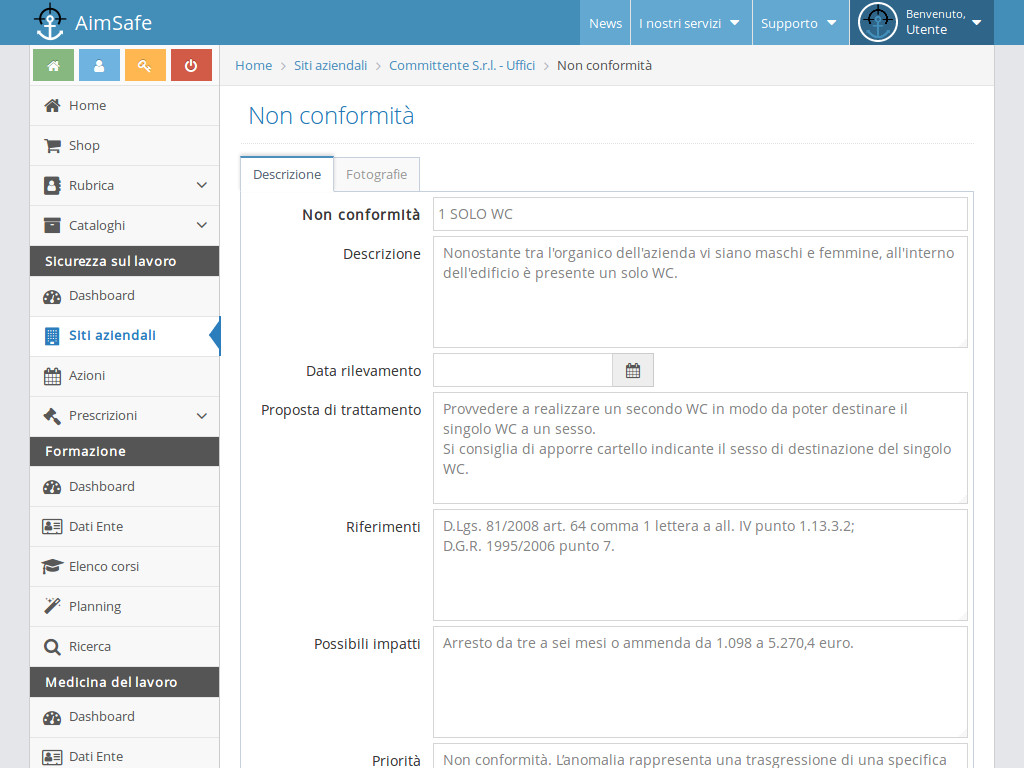Click the green home icon button
The width and height of the screenshot is (1024, 768).
click(x=53, y=65)
